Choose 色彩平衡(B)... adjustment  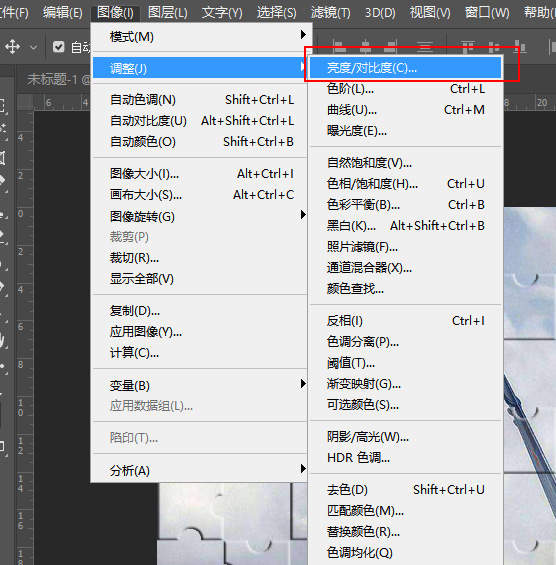[406, 205]
